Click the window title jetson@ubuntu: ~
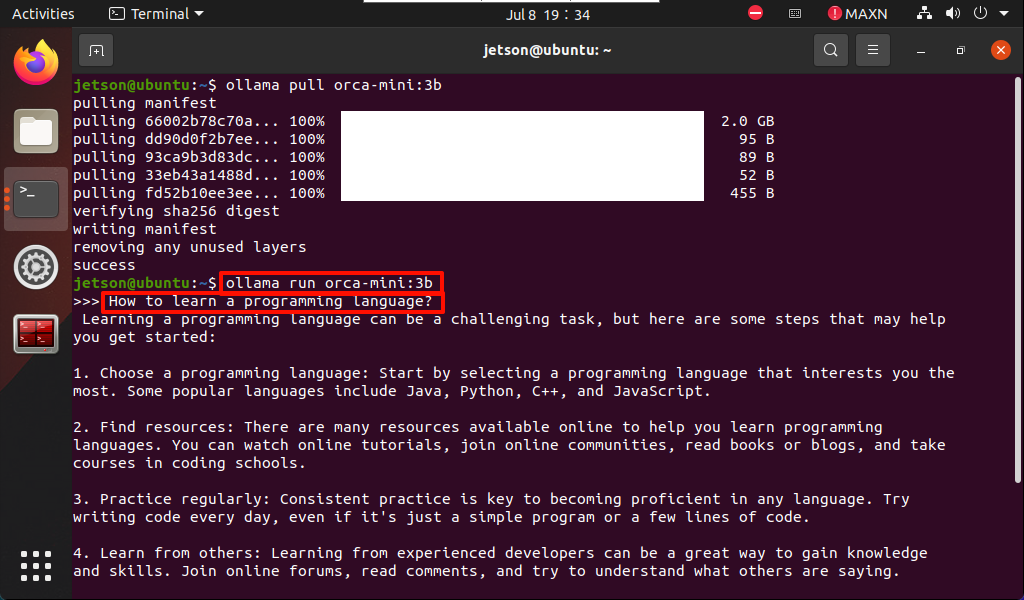Viewport: 1024px width, 600px height. click(x=547, y=50)
